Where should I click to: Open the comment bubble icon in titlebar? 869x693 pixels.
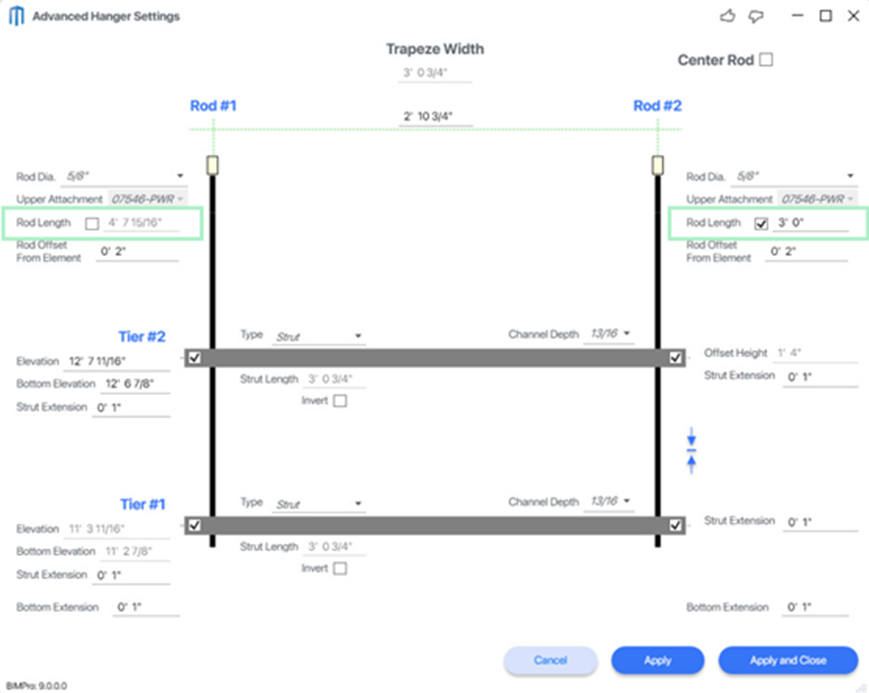pyautogui.click(x=756, y=16)
